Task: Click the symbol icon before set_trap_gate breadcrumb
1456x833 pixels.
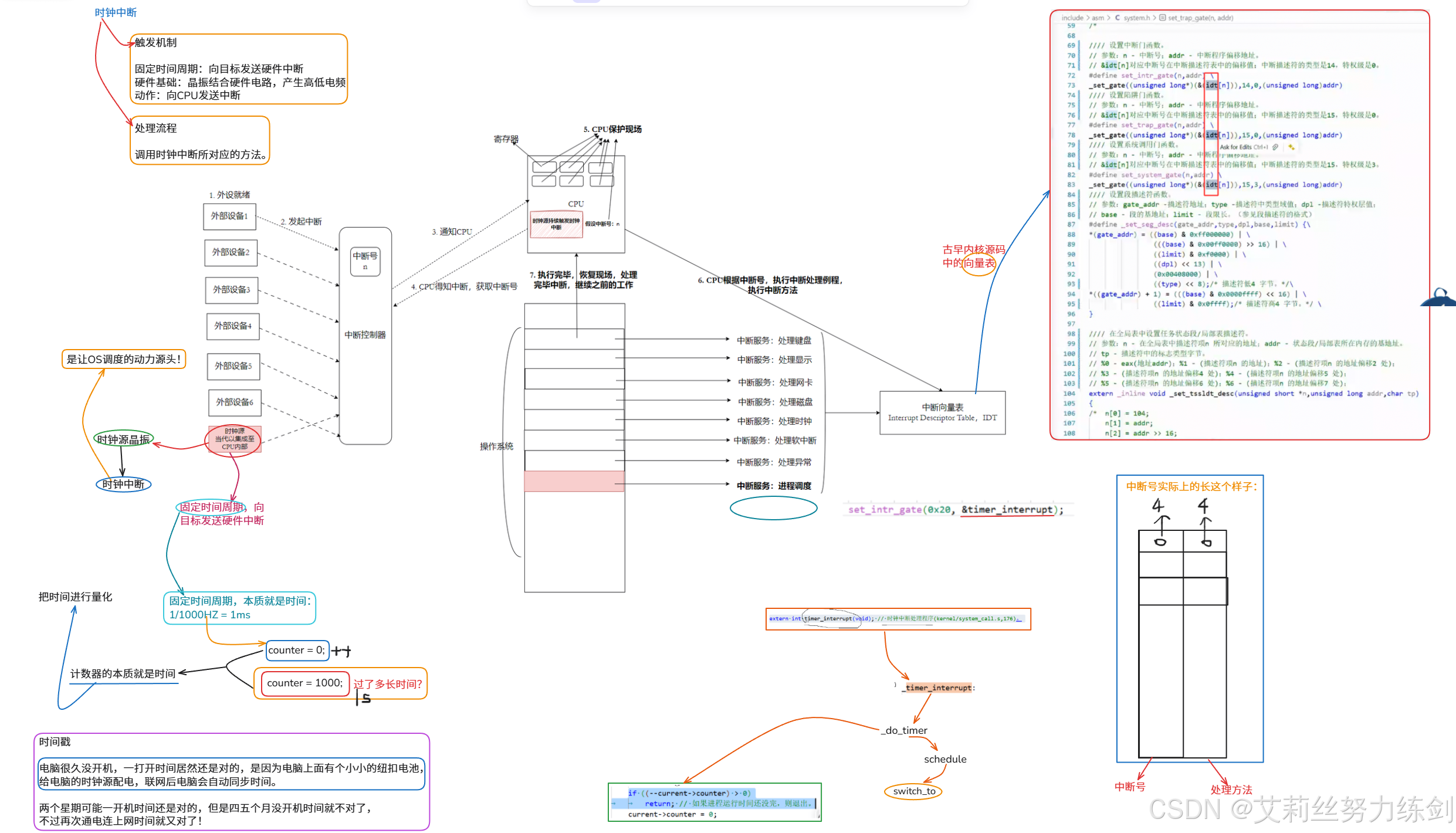Action: (1162, 18)
